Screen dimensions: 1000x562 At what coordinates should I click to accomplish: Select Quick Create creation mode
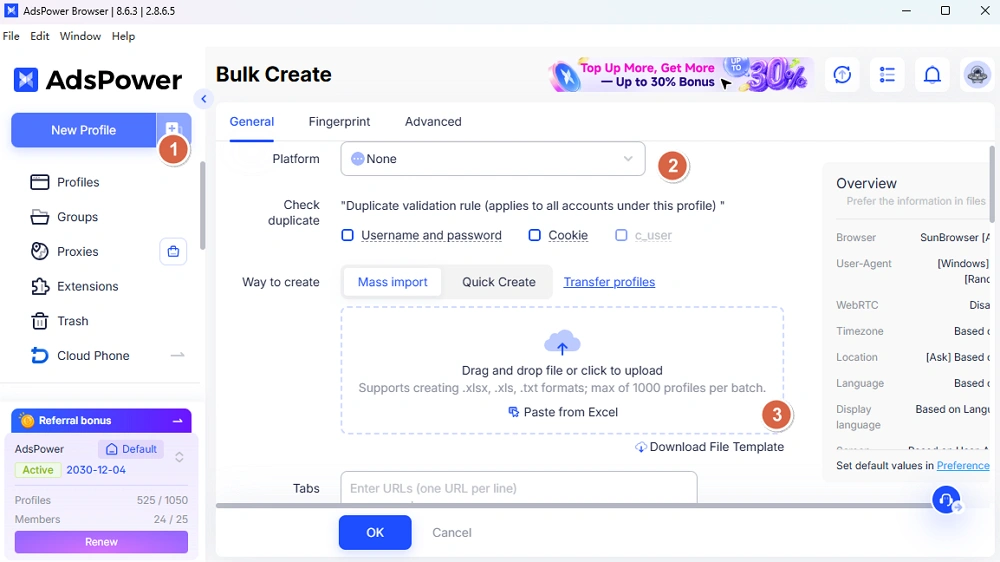click(499, 282)
